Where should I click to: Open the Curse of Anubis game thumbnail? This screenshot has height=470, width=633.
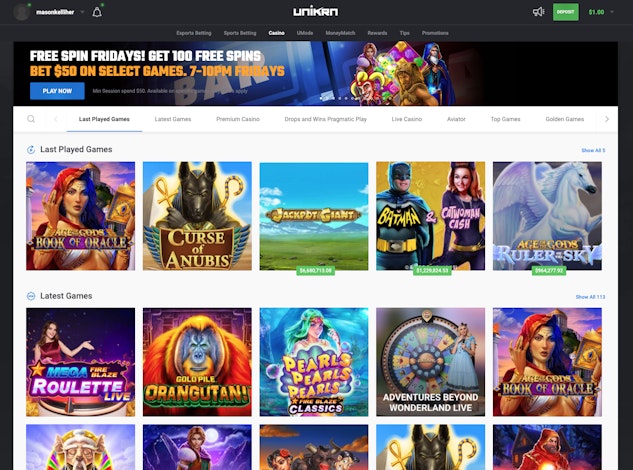click(197, 216)
